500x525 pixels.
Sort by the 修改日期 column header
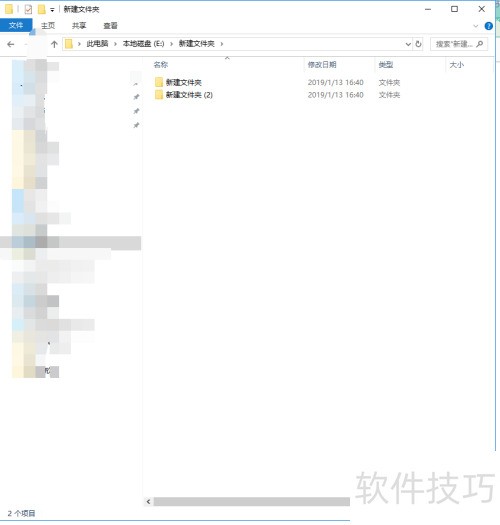(322, 65)
